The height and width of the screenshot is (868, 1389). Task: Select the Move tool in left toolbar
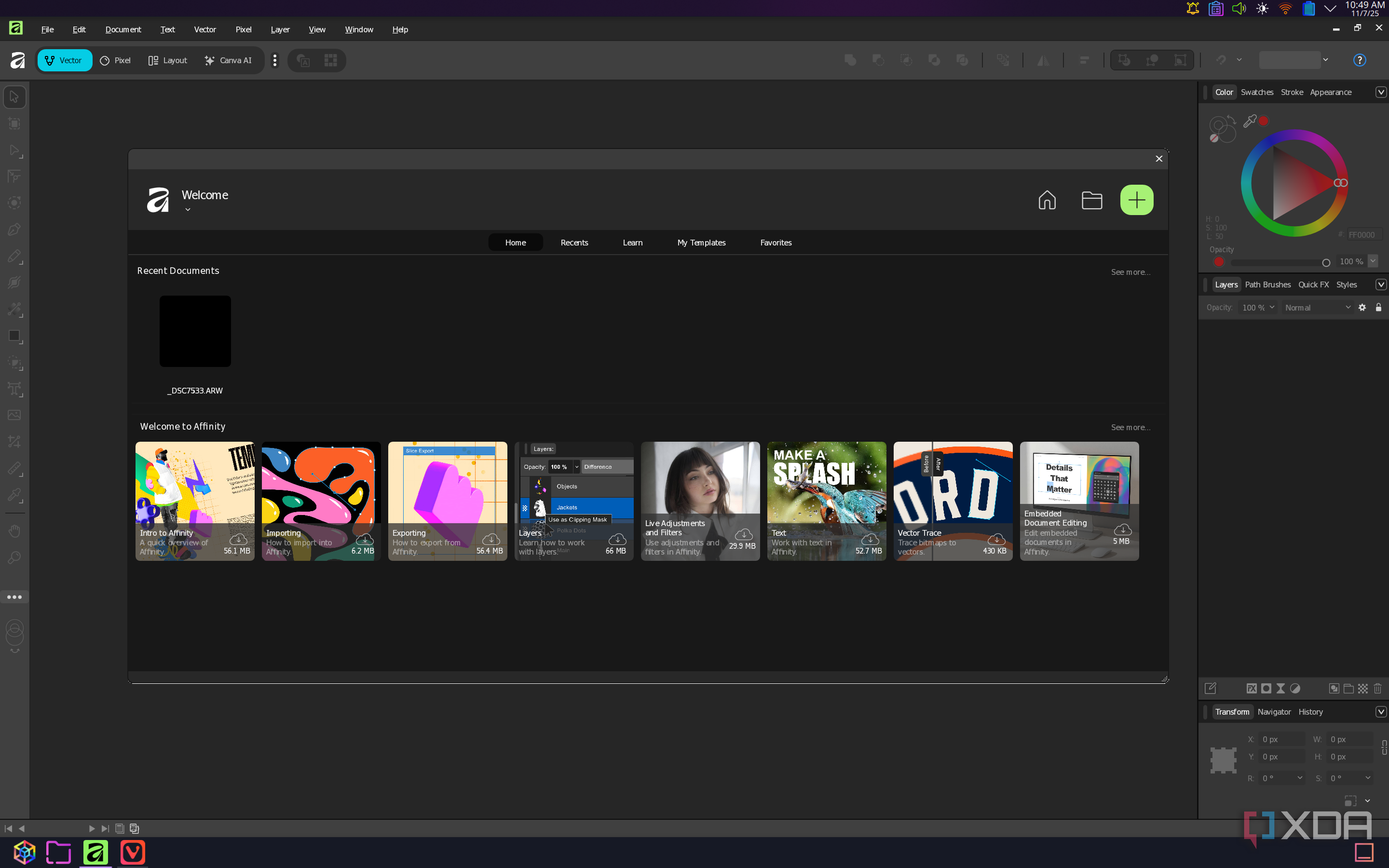click(x=14, y=96)
